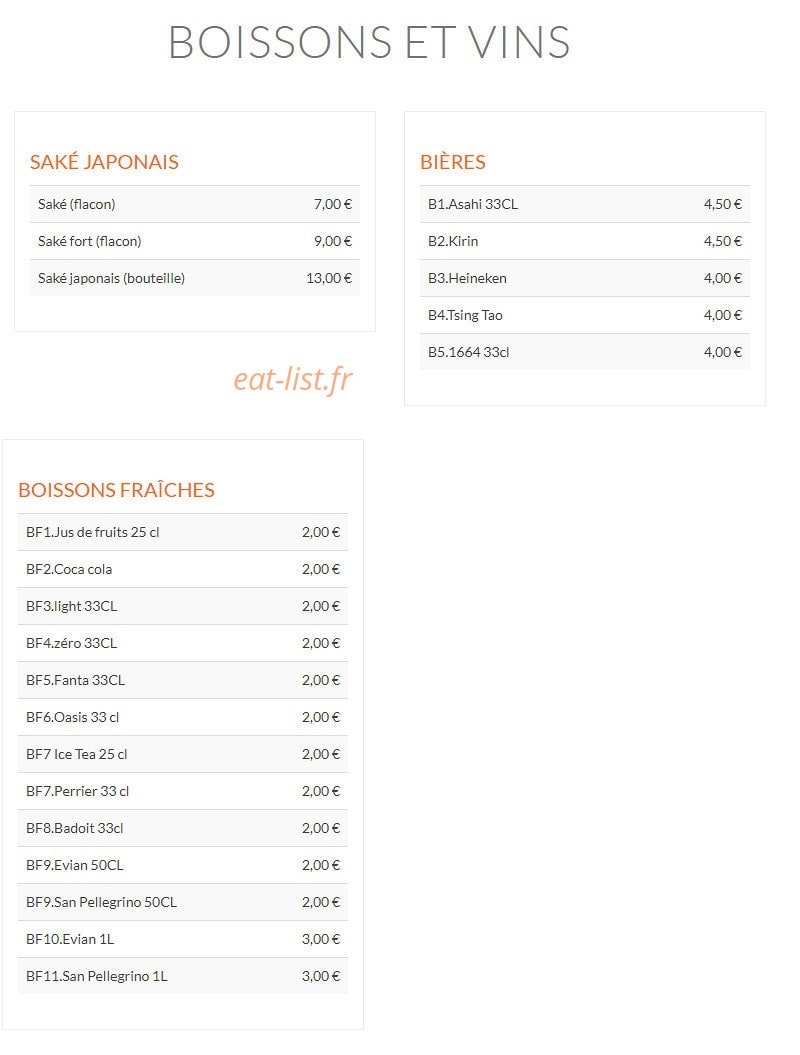Open the eat-list.fr watermark link
Image resolution: width=800 pixels, height=1055 pixels.
[293, 379]
